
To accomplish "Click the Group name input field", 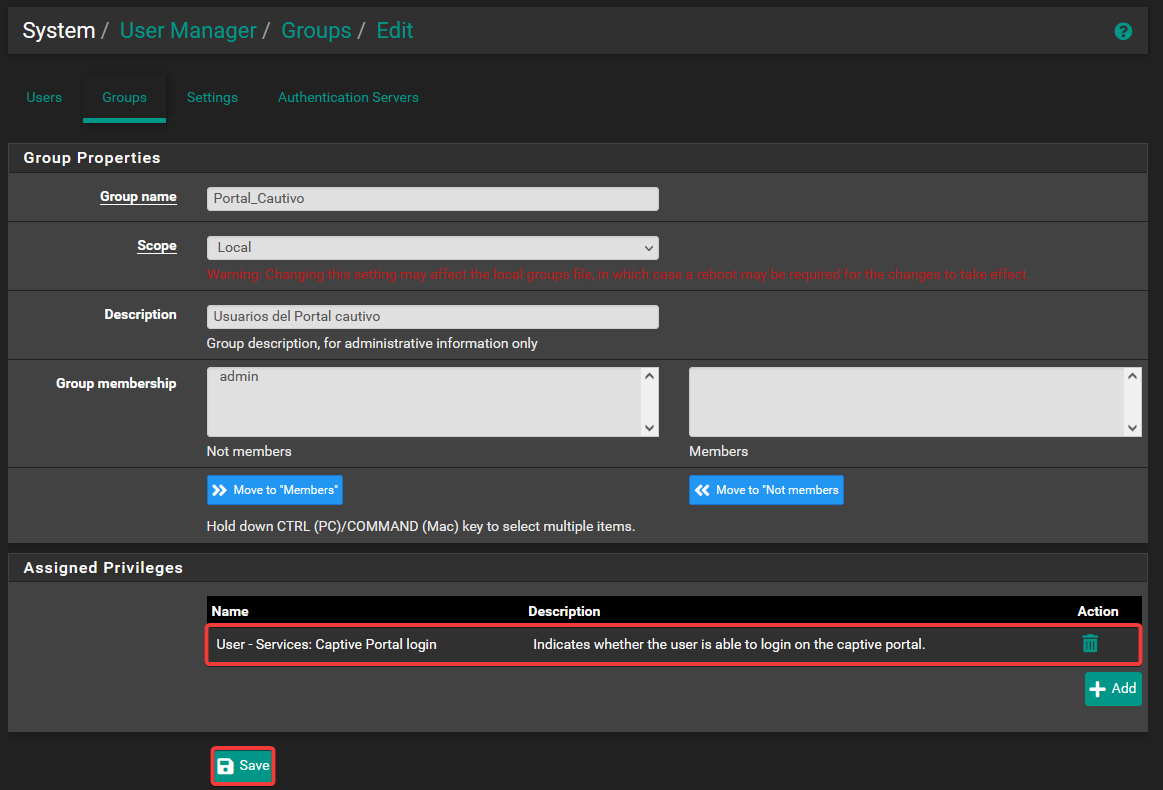I will [432, 198].
